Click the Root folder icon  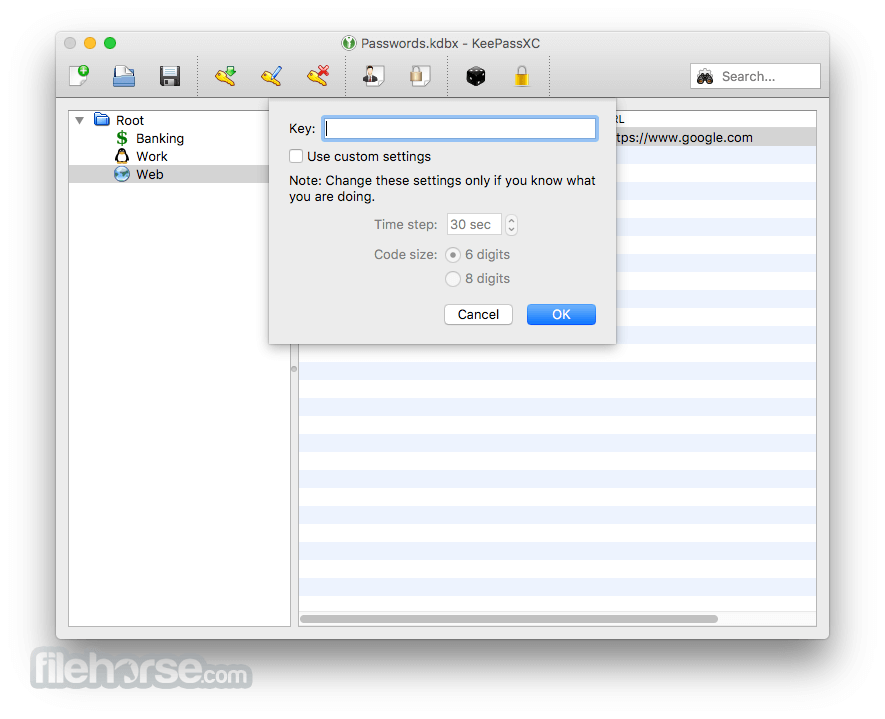tap(102, 119)
